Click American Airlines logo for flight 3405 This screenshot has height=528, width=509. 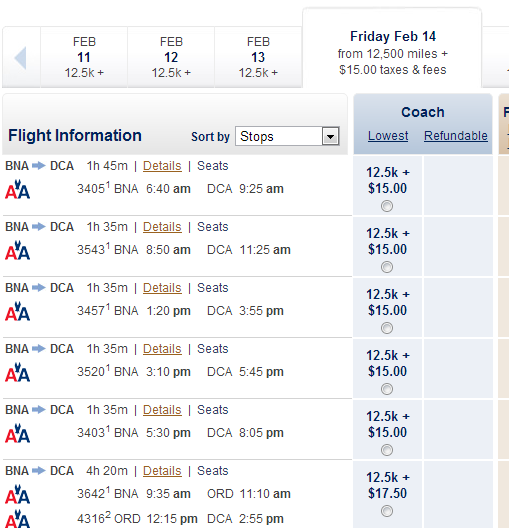point(18,189)
